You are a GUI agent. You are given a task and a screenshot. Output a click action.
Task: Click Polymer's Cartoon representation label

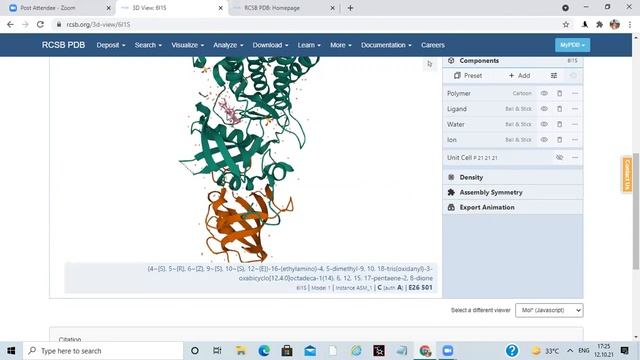[522, 93]
